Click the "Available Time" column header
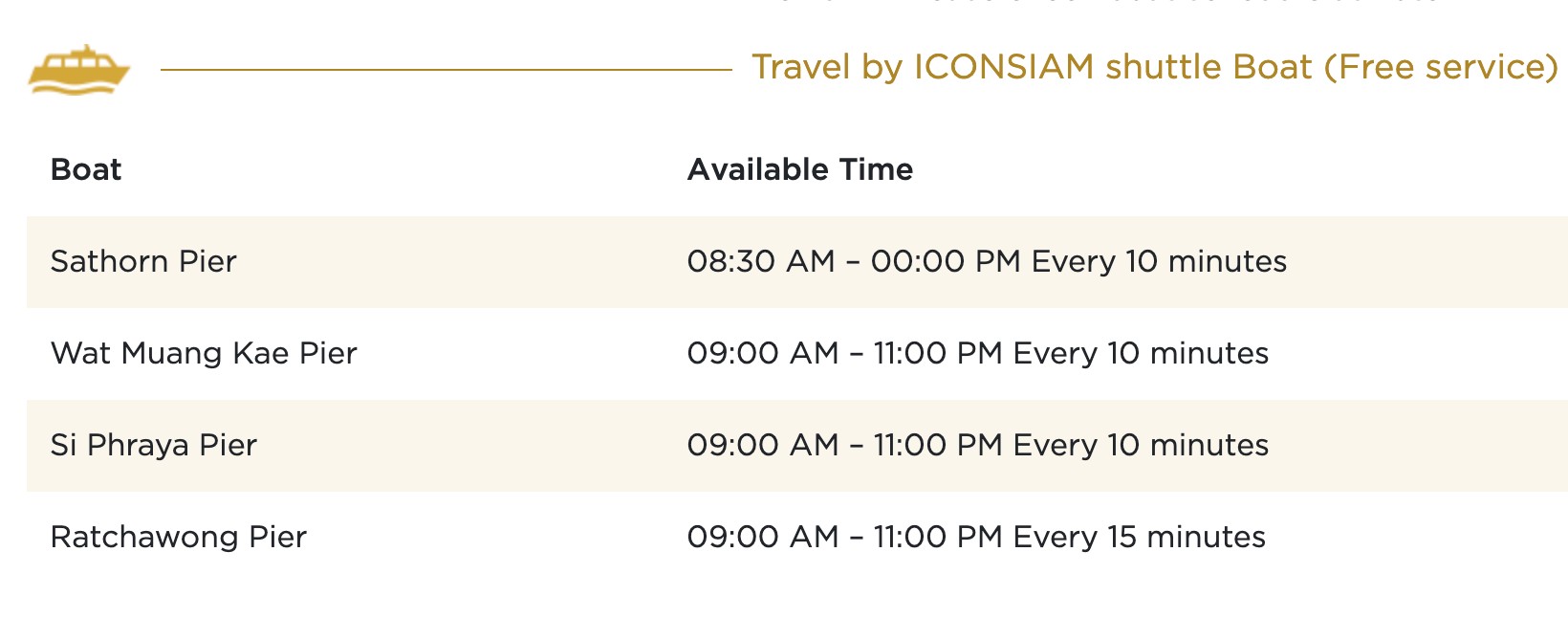 (x=800, y=169)
